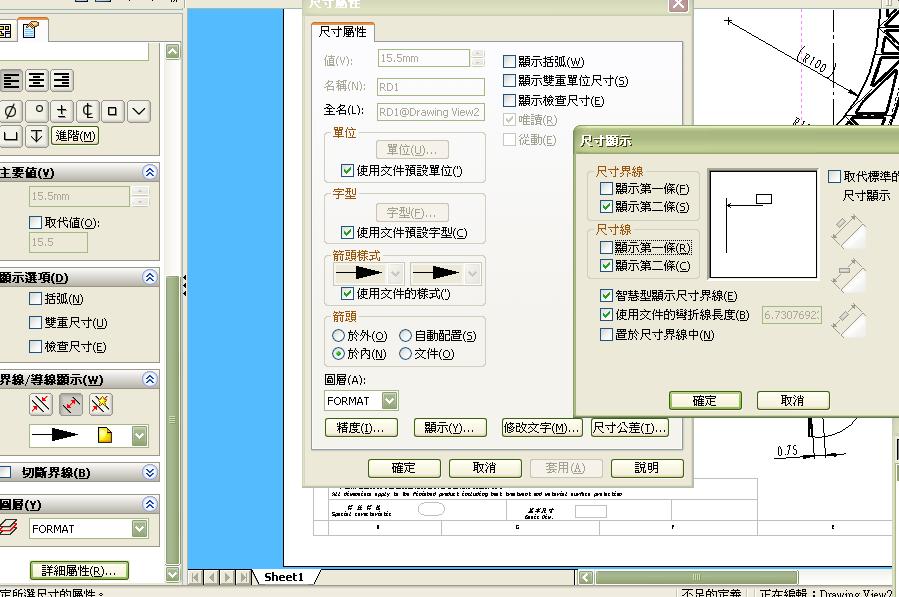Open 圖層(A) FORMAT dropdown in dialog
This screenshot has height=597, width=899.
[x=390, y=401]
